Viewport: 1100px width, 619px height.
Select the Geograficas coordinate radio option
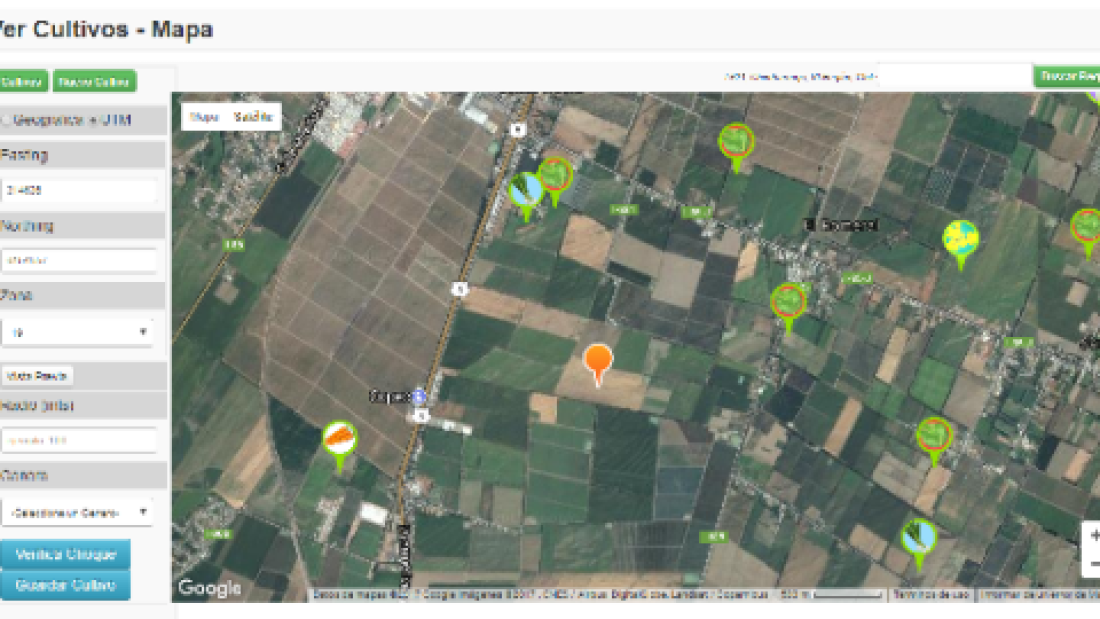coord(6,120)
